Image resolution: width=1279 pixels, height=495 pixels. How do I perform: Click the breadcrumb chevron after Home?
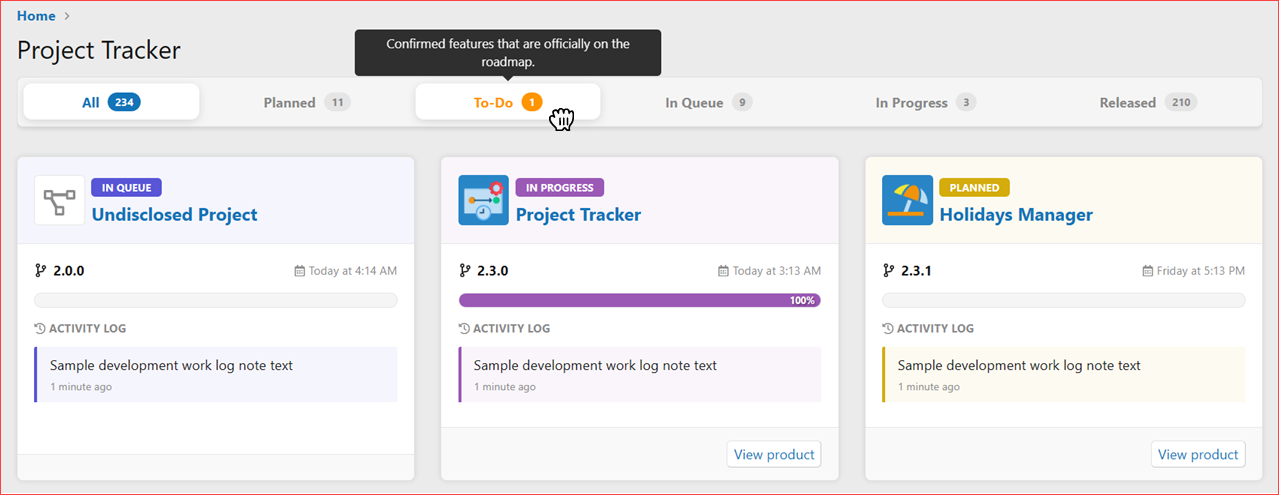(x=68, y=16)
